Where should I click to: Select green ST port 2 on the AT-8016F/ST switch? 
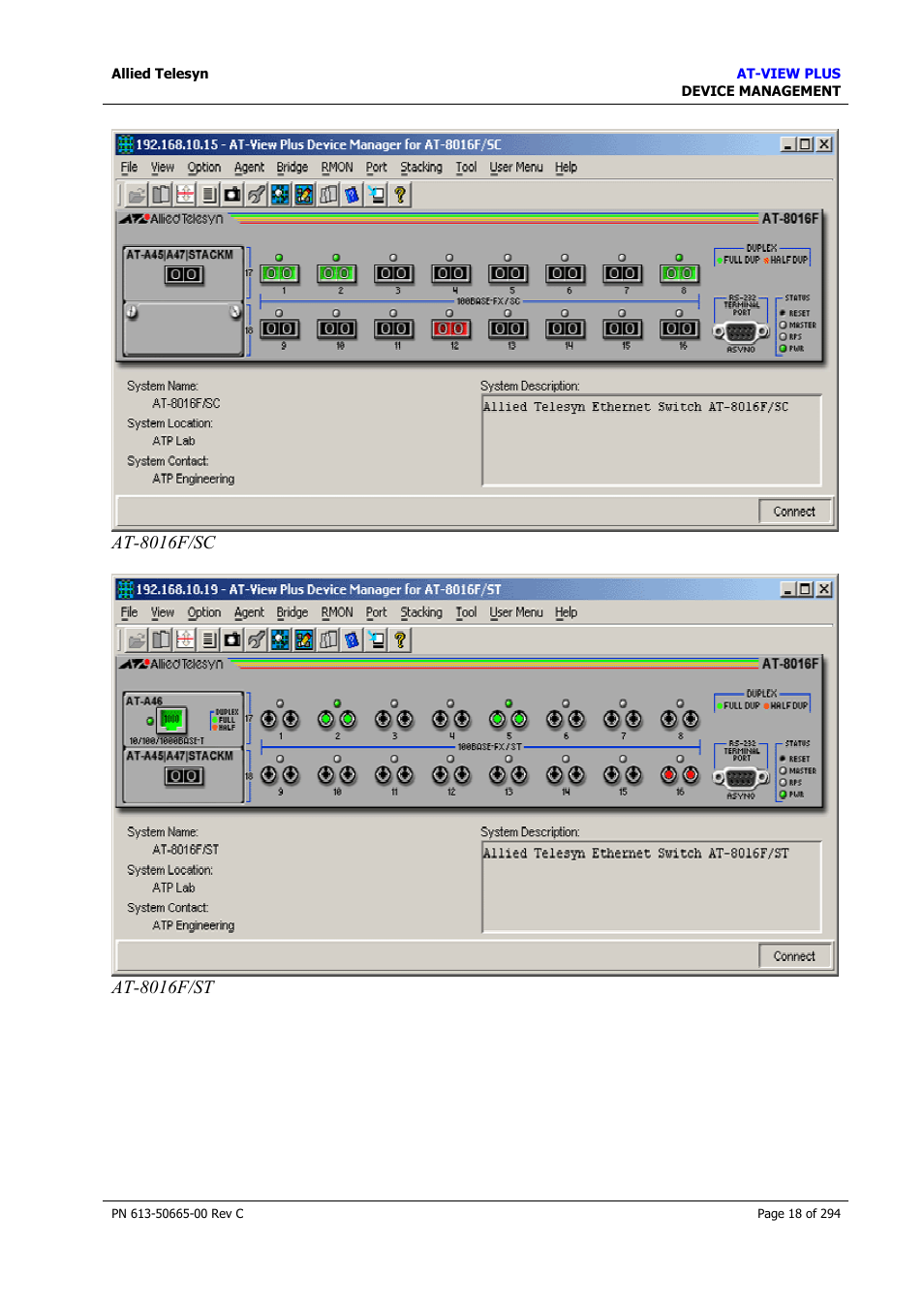click(337, 719)
